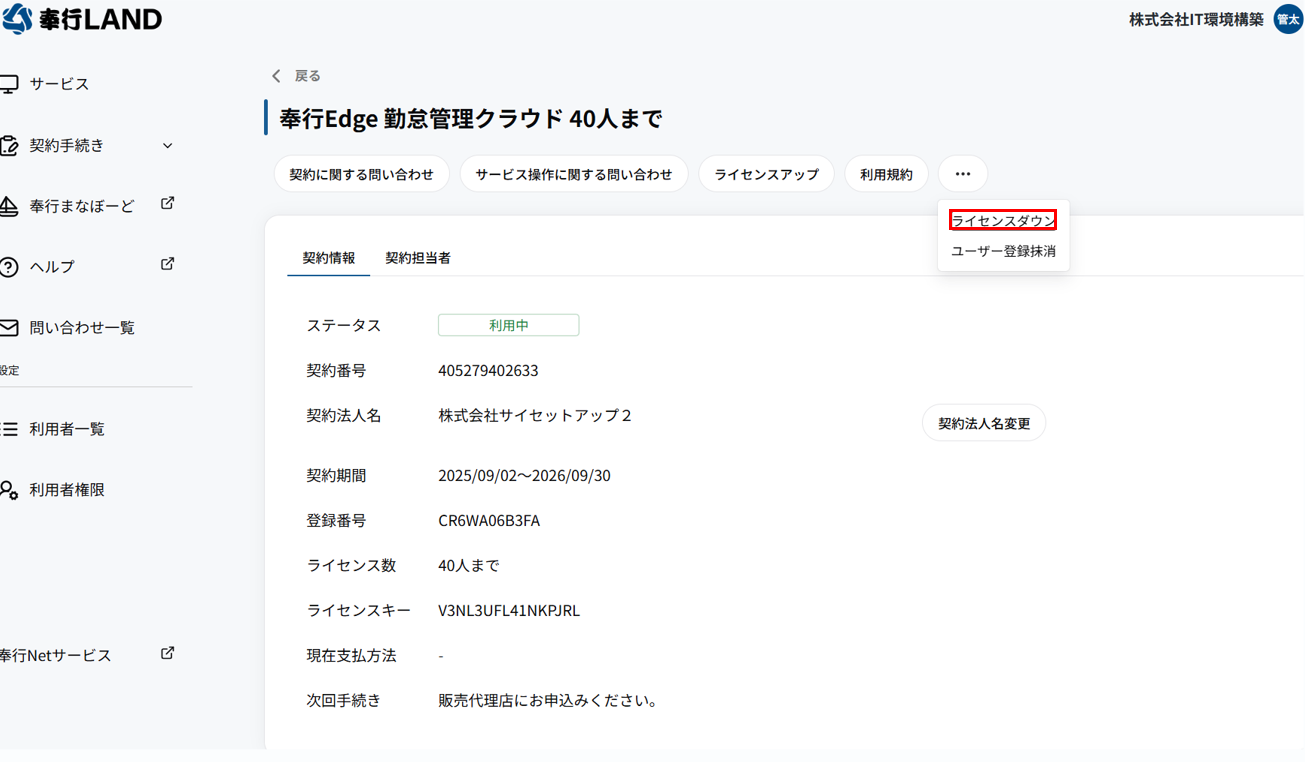Open the ellipsis more-actions menu

tap(962, 173)
